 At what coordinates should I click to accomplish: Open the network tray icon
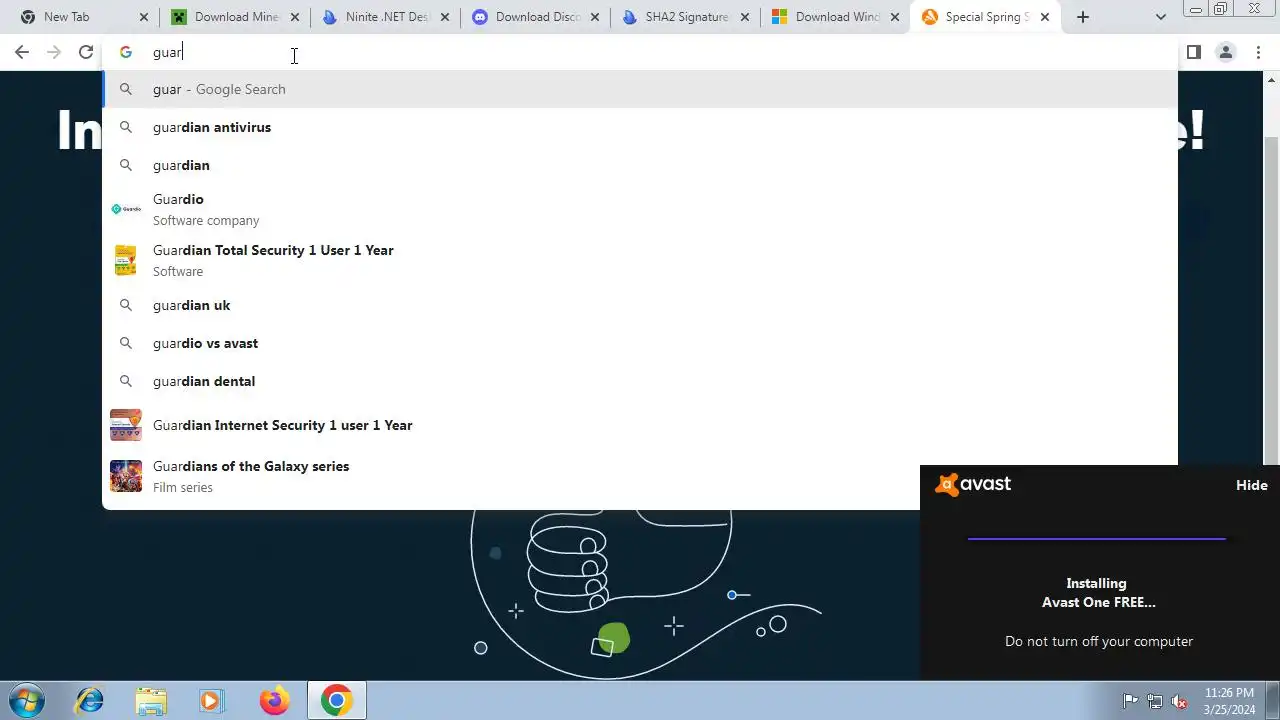(x=1155, y=701)
